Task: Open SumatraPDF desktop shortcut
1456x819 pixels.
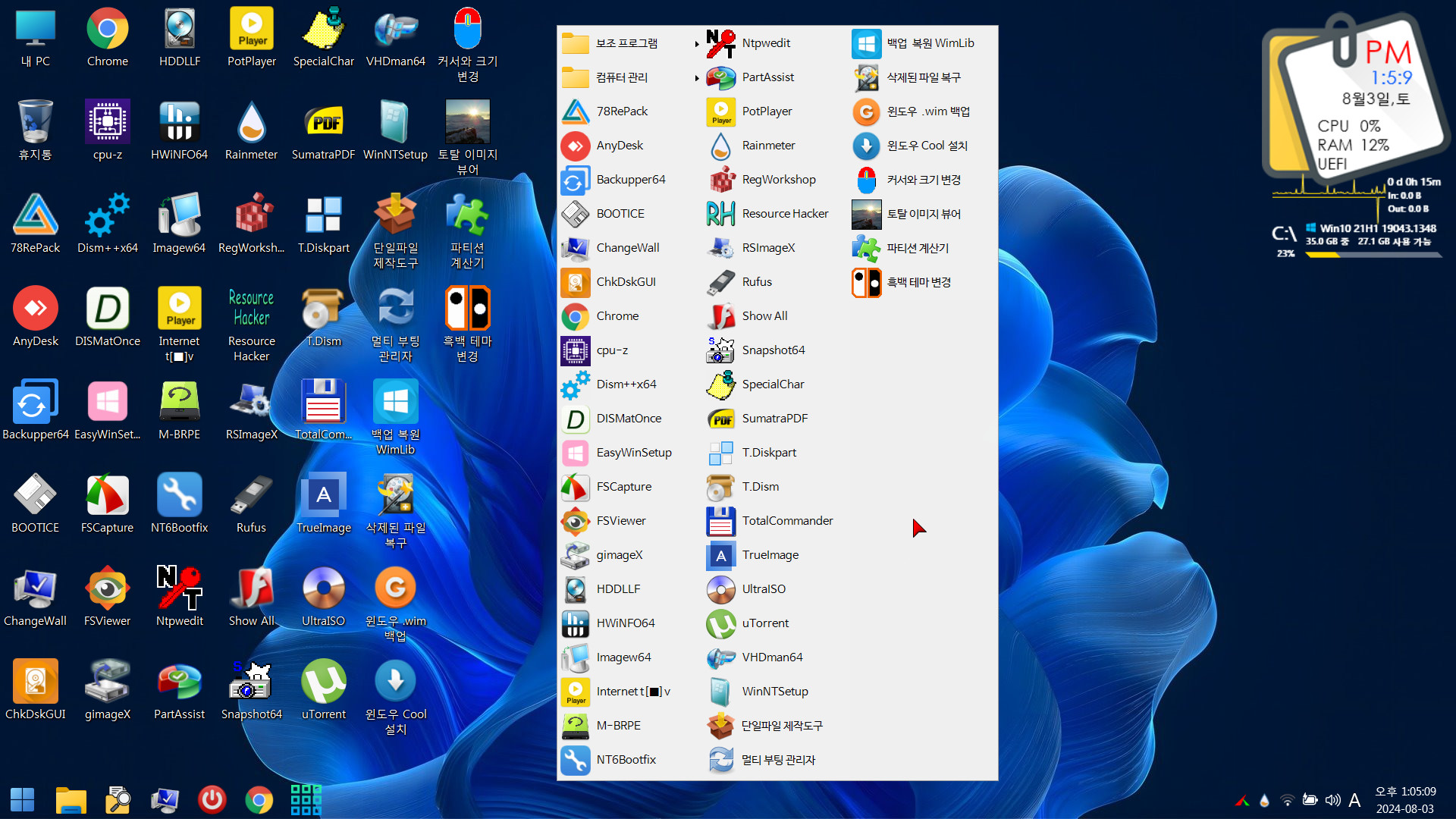Action: pyautogui.click(x=324, y=130)
